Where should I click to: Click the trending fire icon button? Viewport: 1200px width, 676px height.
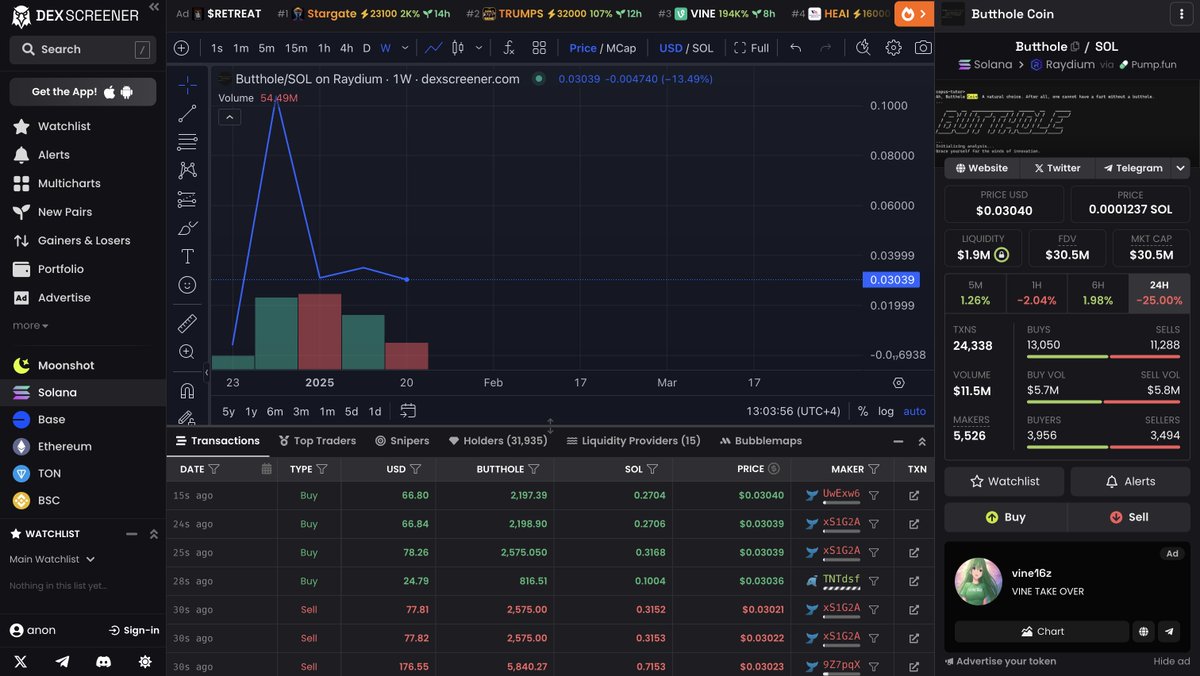tap(914, 14)
